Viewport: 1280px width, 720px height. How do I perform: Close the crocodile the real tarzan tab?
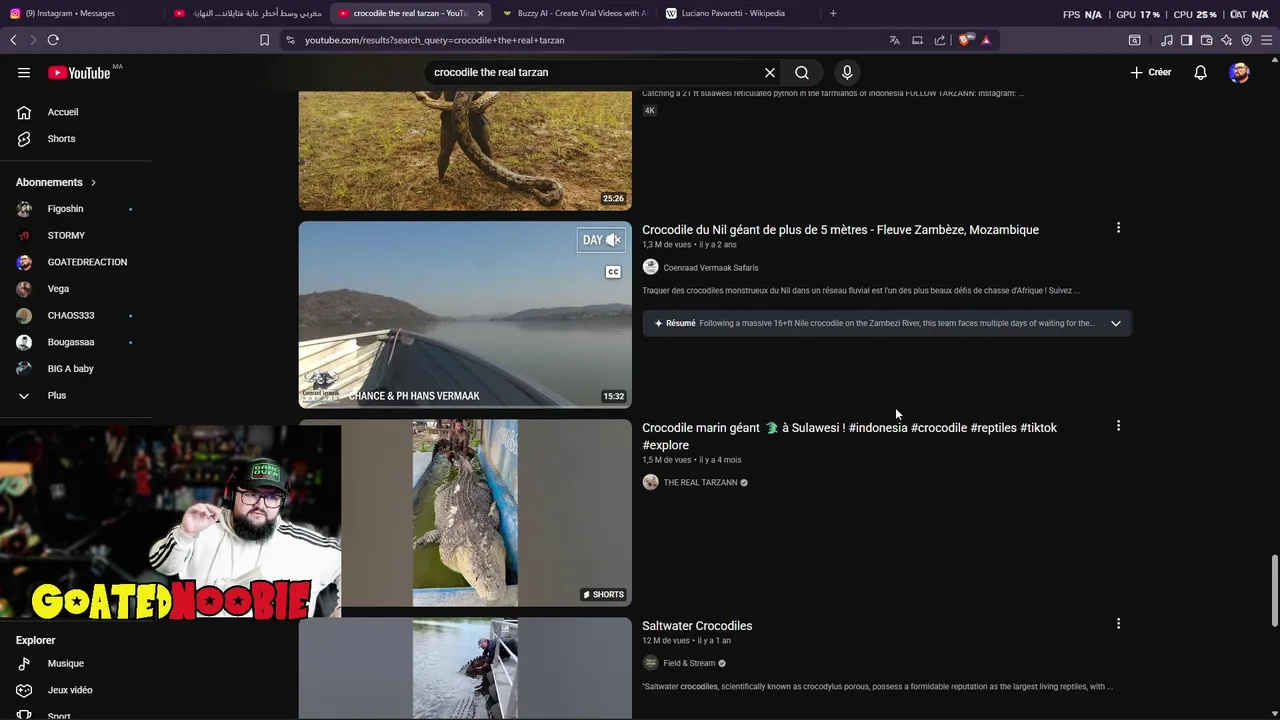[x=480, y=13]
